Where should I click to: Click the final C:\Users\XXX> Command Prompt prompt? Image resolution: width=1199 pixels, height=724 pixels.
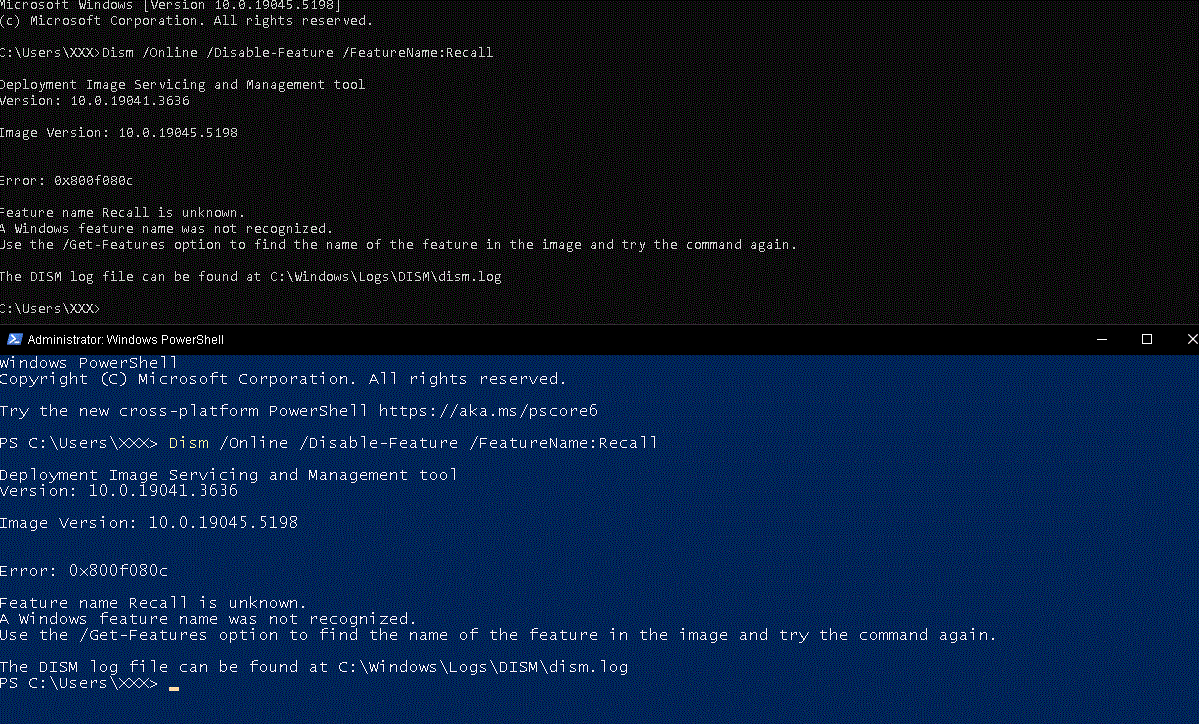coord(50,308)
